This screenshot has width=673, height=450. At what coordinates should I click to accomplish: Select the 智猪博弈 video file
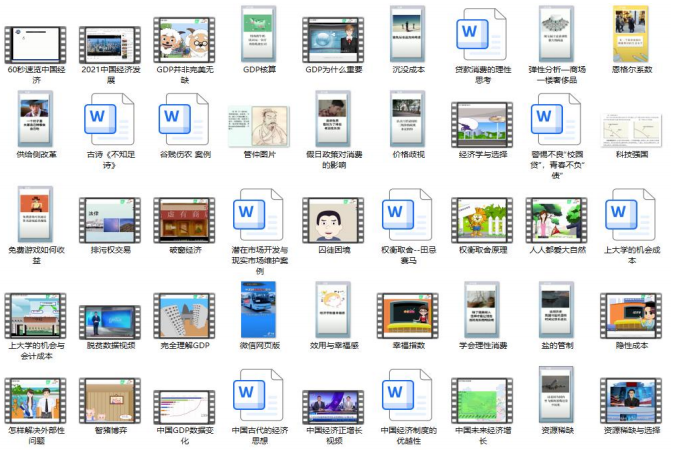tap(110, 400)
